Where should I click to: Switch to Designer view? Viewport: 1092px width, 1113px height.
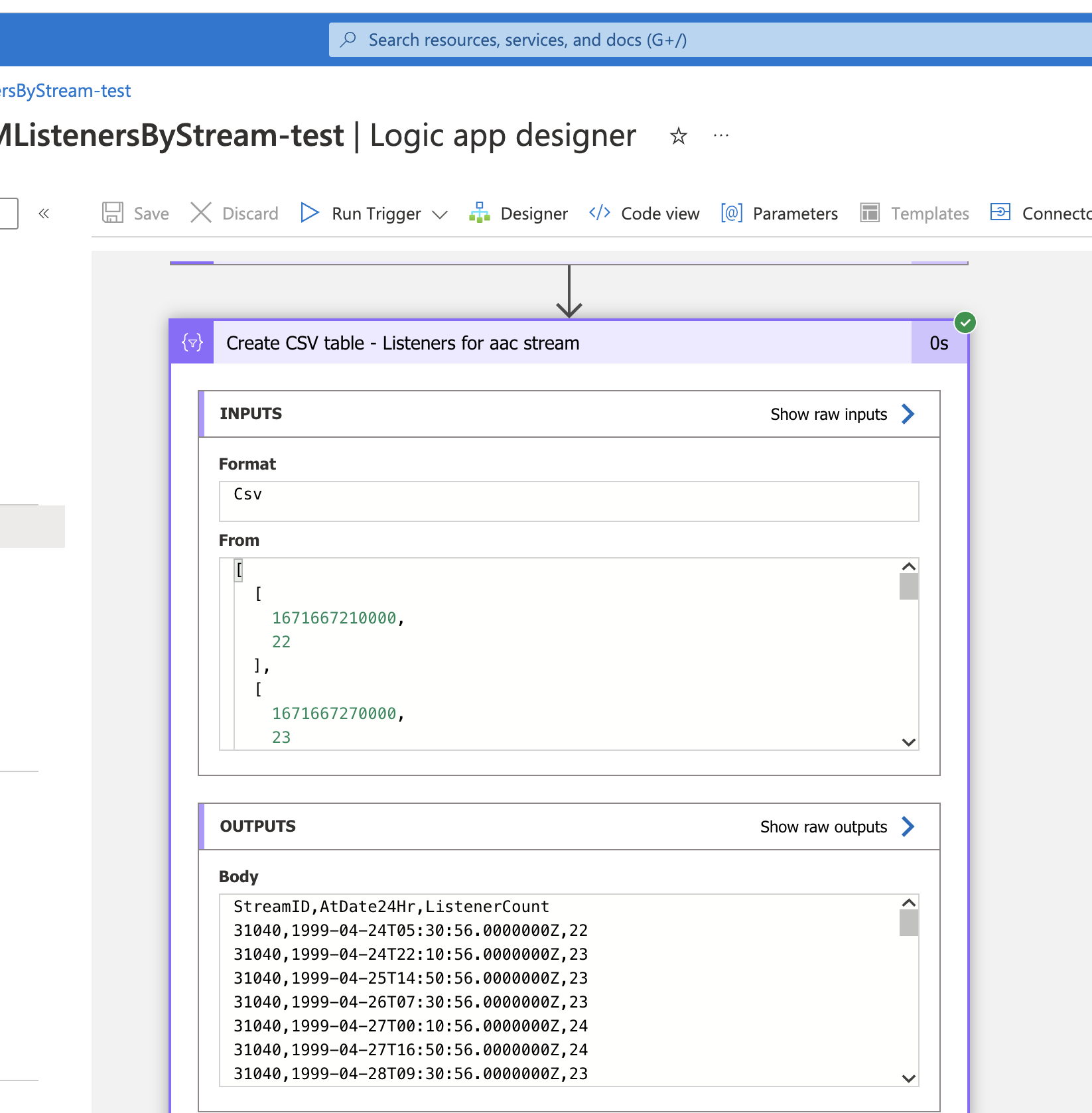(x=534, y=214)
